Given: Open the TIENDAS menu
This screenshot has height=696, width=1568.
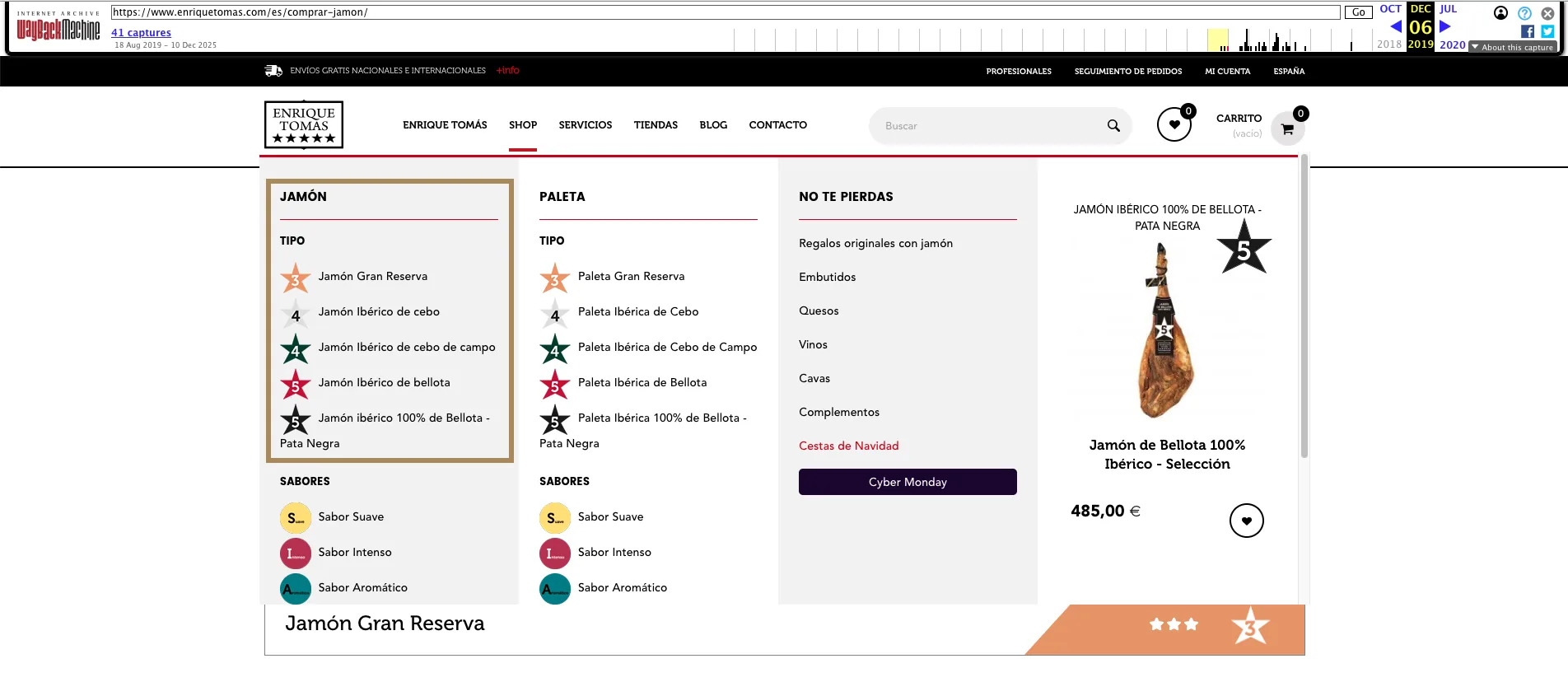Looking at the screenshot, I should (x=656, y=125).
